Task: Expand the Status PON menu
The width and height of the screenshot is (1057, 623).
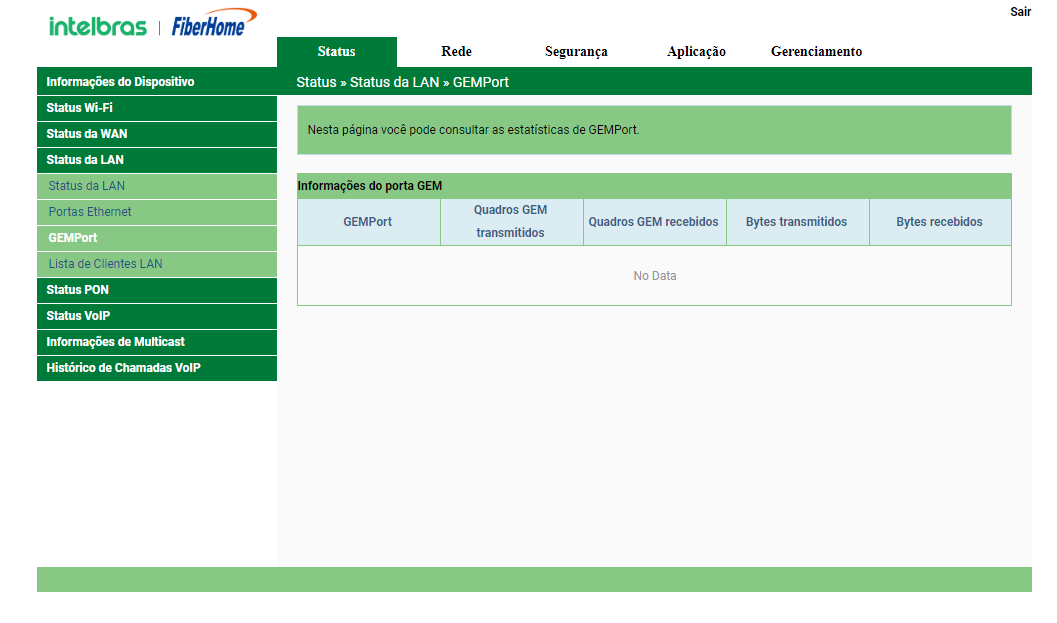Action: point(157,290)
